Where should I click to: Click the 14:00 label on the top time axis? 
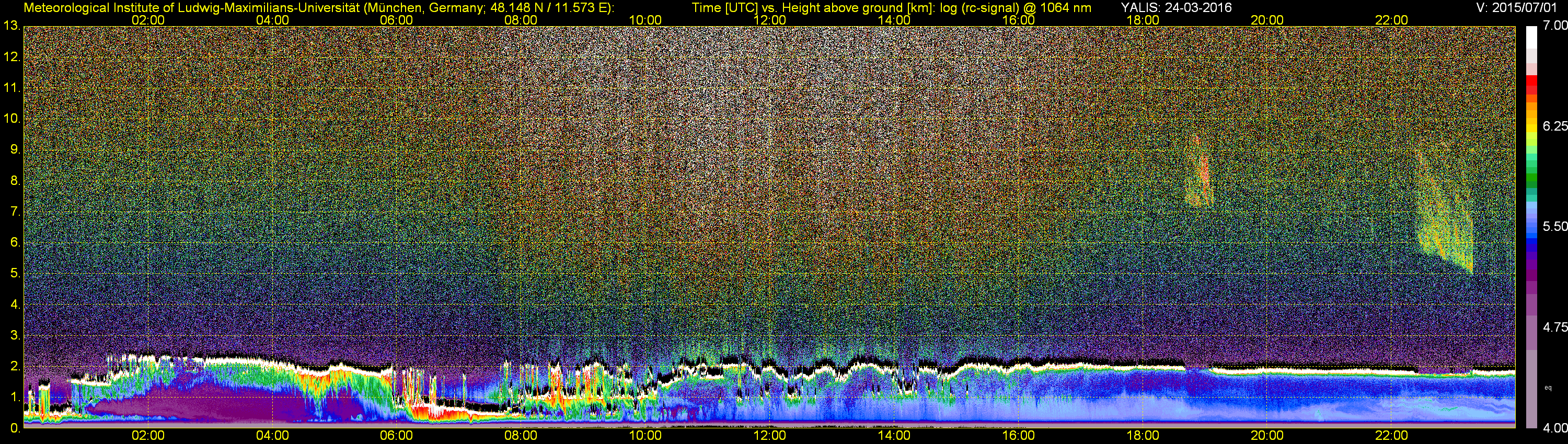894,20
